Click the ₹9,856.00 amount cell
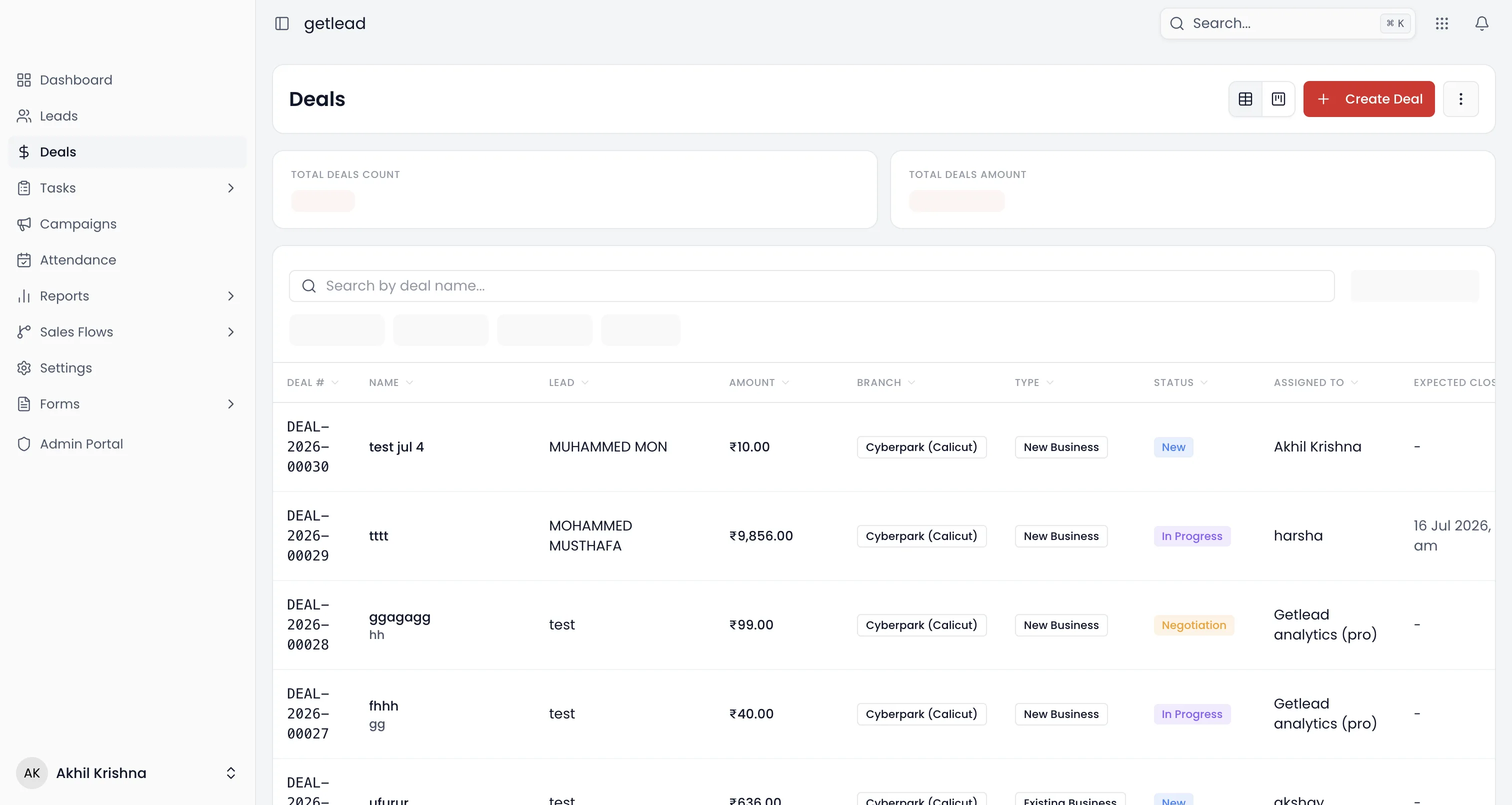This screenshot has height=805, width=1512. coord(760,535)
